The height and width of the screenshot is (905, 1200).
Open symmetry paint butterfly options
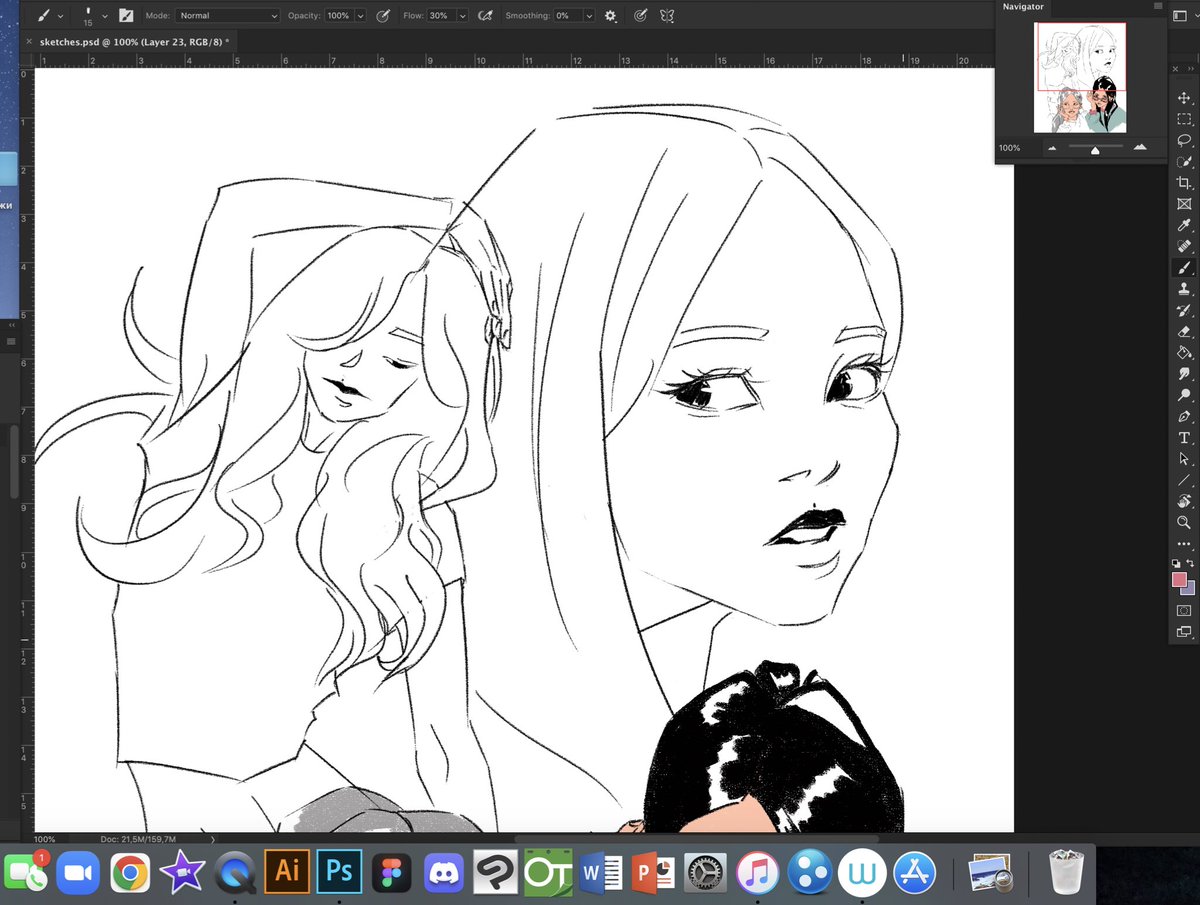click(667, 16)
